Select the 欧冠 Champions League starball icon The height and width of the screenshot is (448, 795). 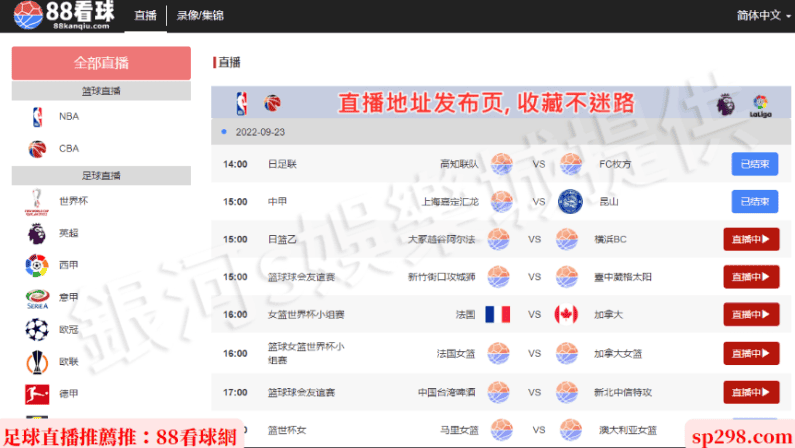[x=37, y=329]
